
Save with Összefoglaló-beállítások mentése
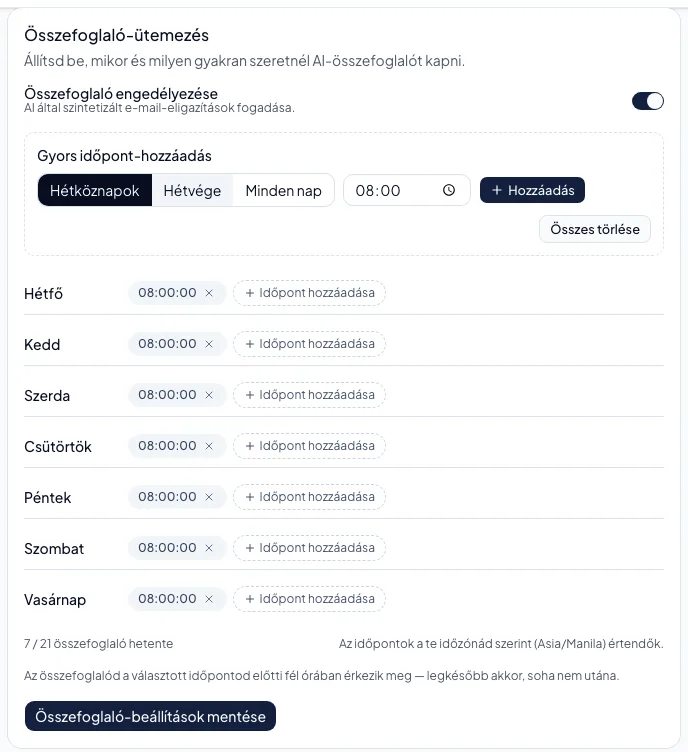tap(151, 716)
